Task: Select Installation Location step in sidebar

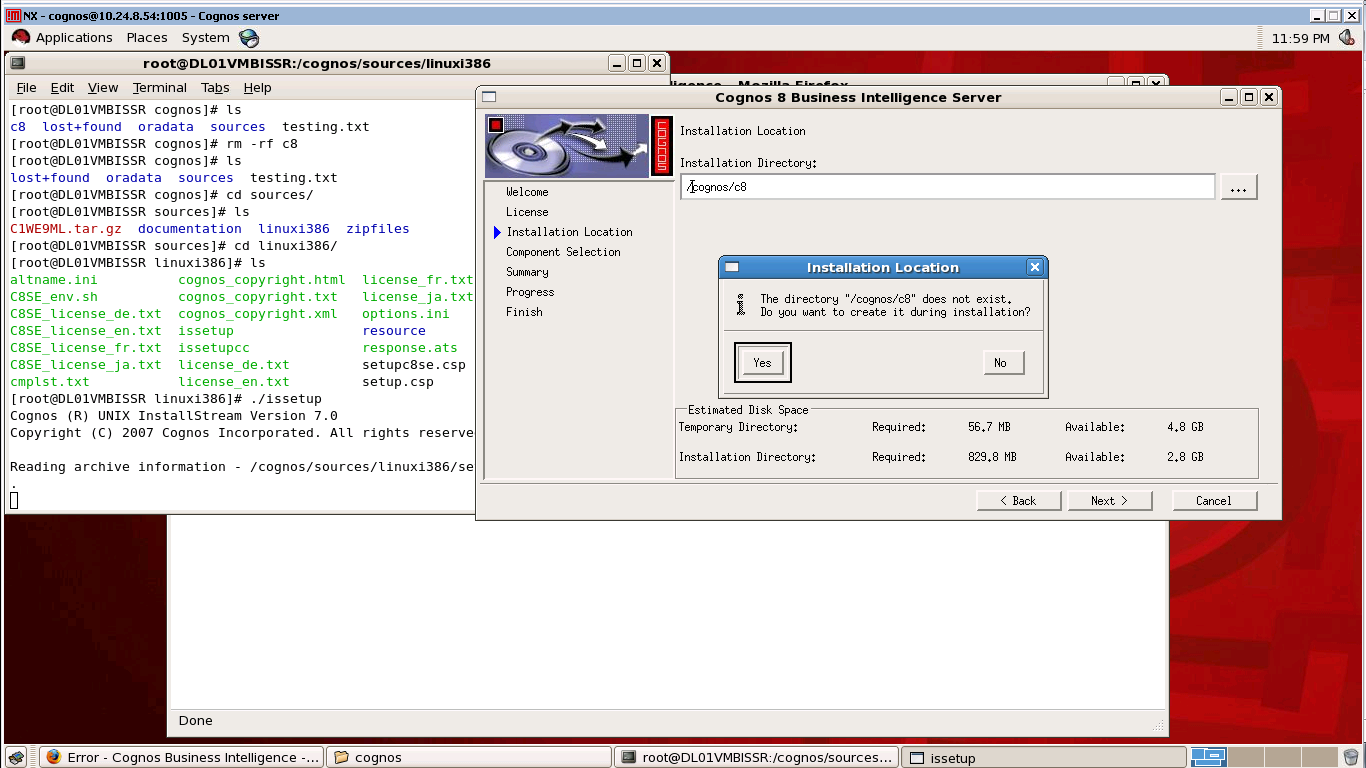Action: click(x=569, y=232)
